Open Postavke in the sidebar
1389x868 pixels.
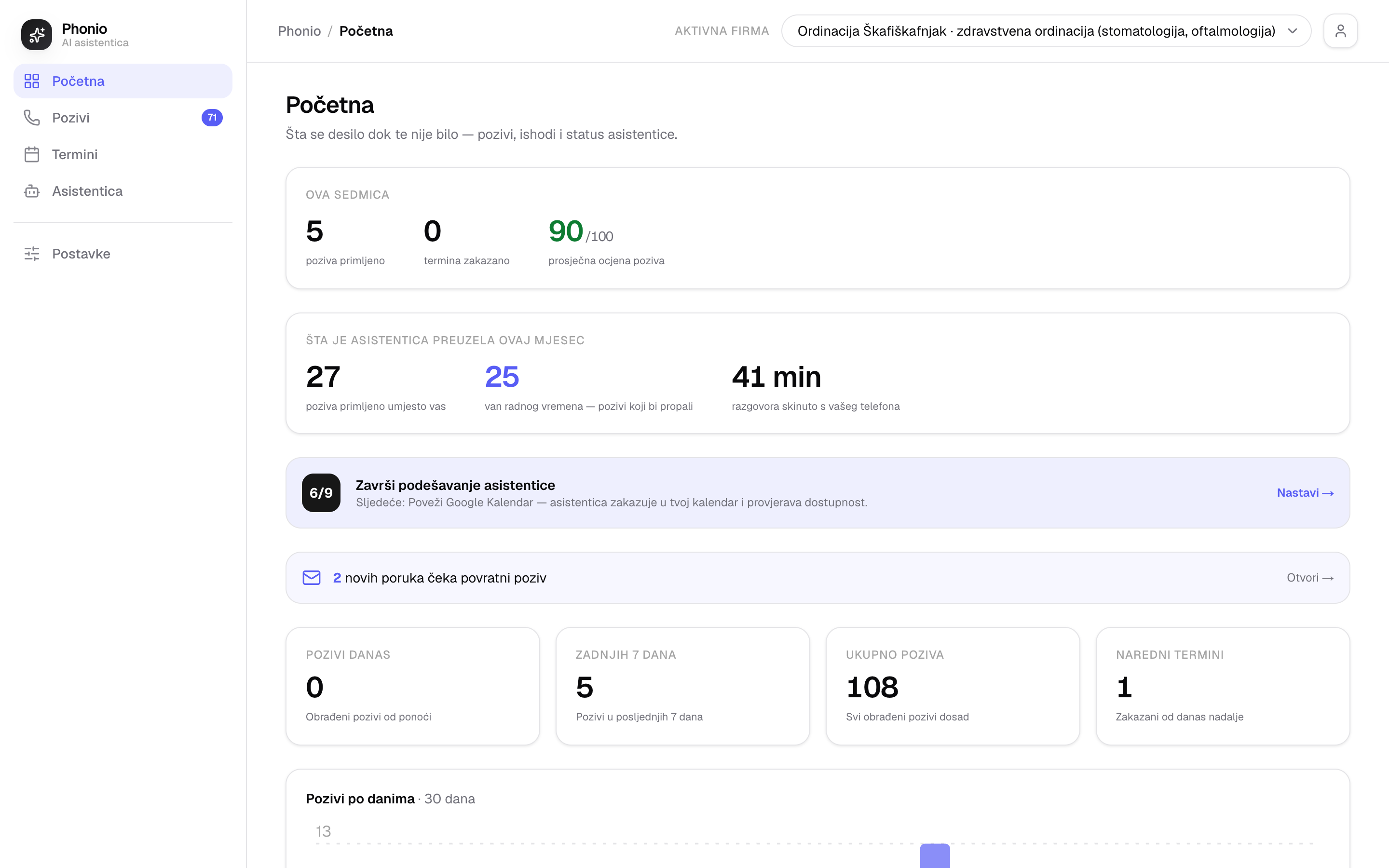click(x=123, y=254)
